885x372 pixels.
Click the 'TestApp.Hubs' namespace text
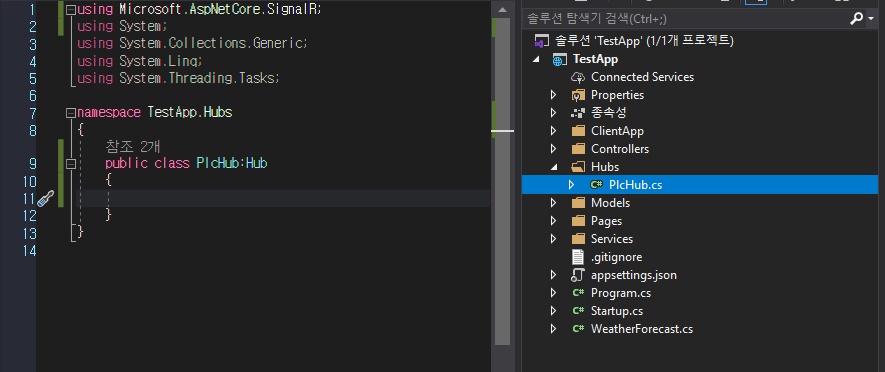point(190,112)
